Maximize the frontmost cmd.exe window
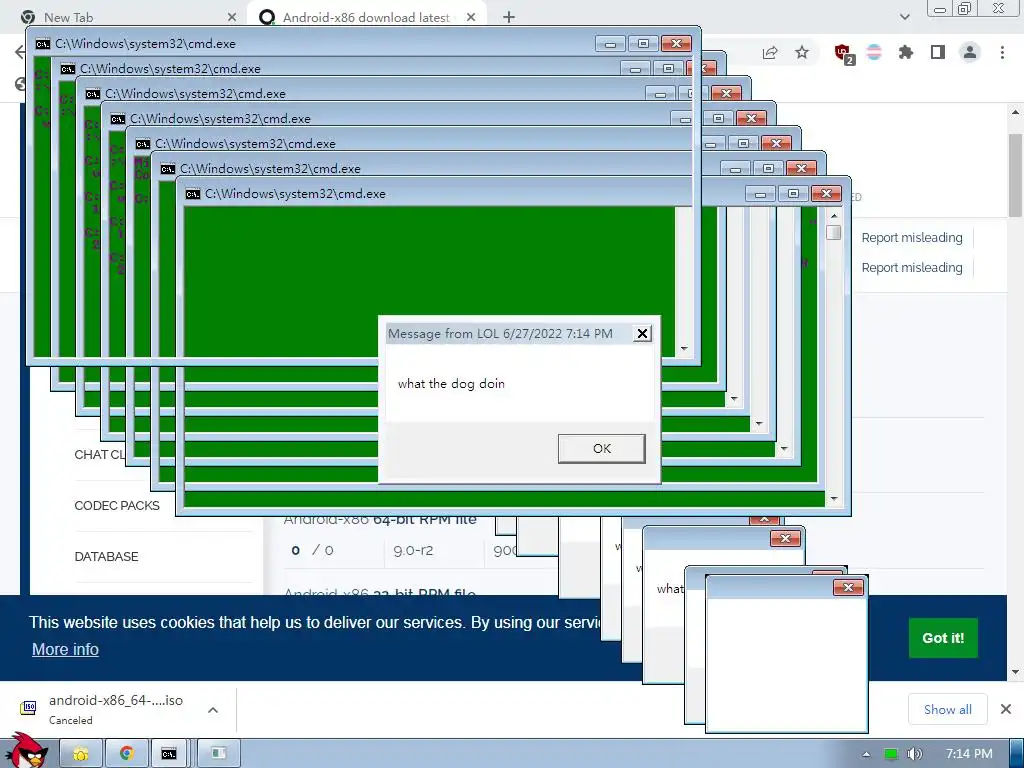Viewport: 1024px width, 768px height. click(x=793, y=194)
